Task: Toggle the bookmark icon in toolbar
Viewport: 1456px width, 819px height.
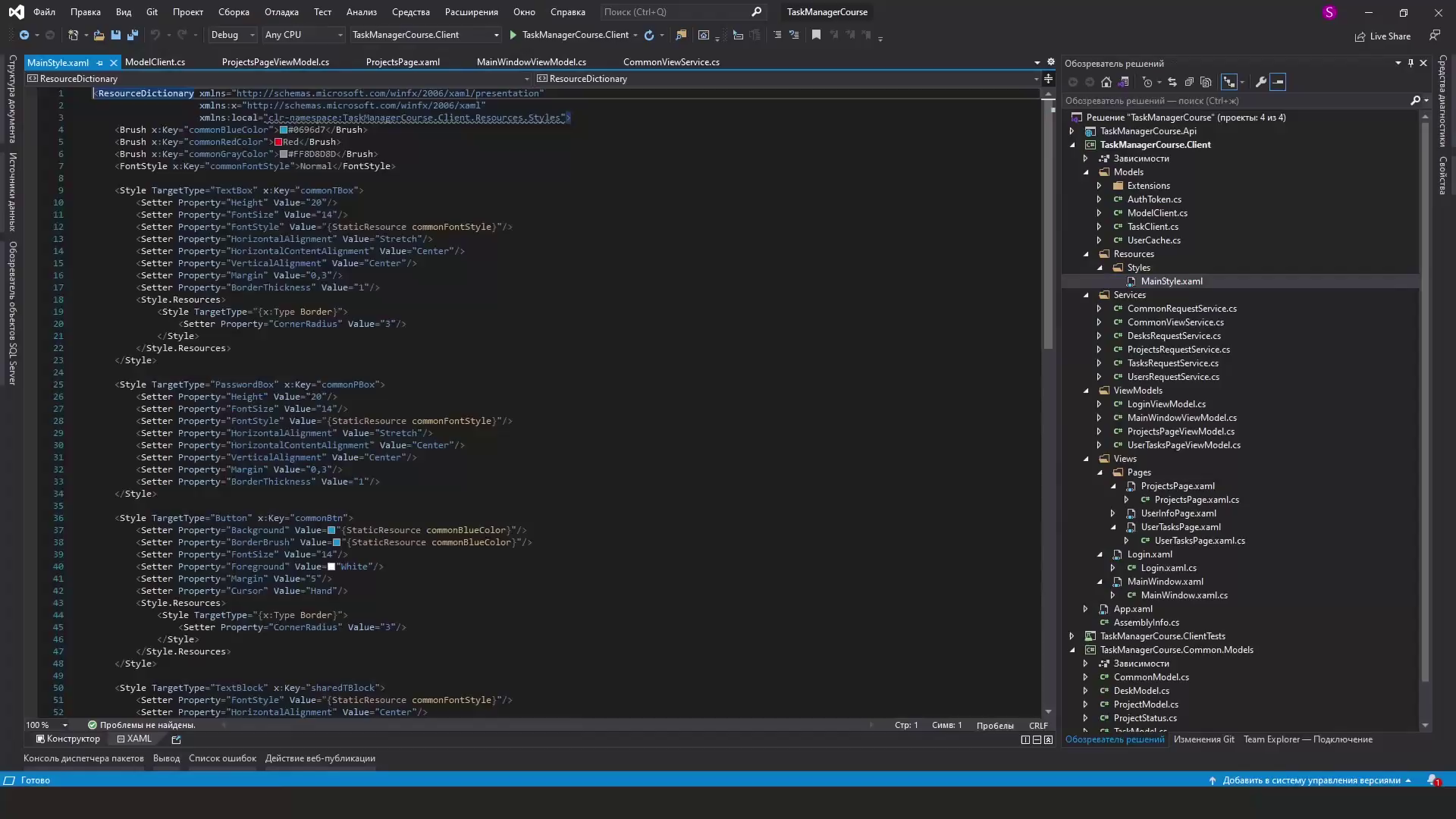Action: click(816, 35)
